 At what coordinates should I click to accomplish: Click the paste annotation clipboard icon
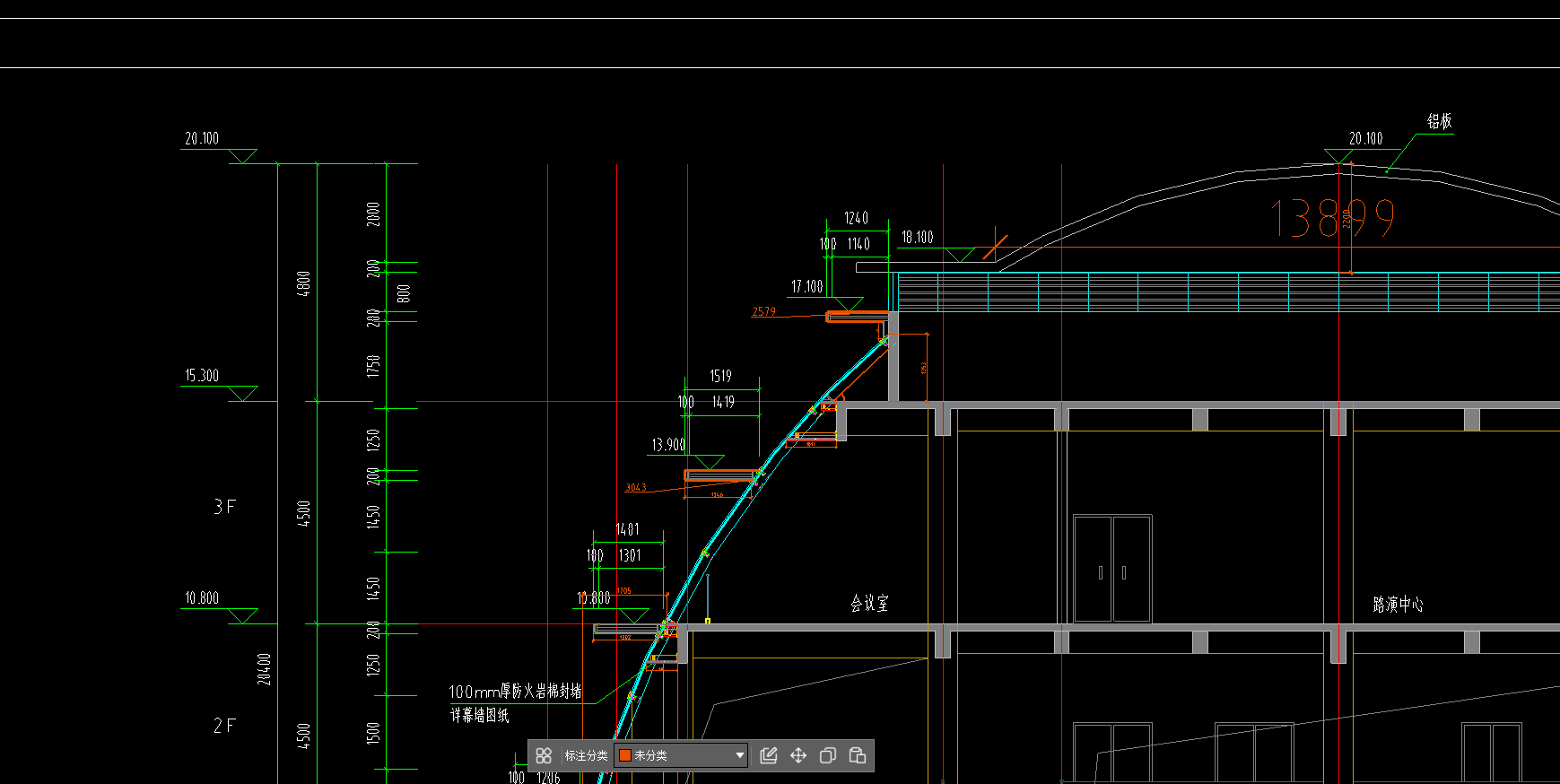(858, 755)
